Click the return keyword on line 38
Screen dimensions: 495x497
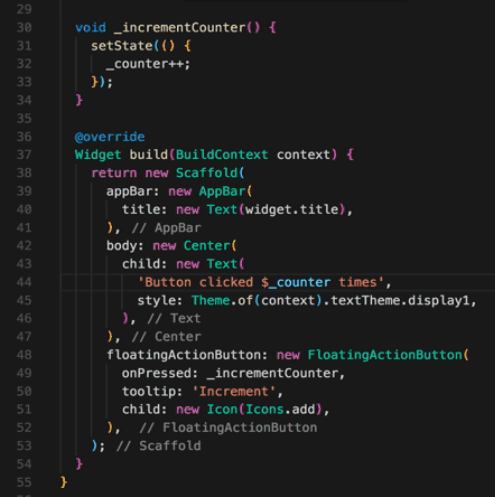tap(114, 173)
